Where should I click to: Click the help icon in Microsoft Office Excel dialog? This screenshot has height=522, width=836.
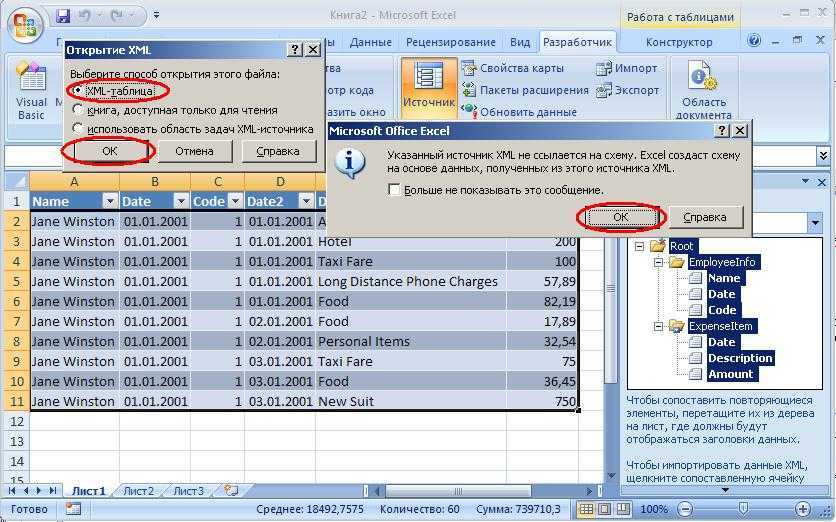click(x=721, y=131)
